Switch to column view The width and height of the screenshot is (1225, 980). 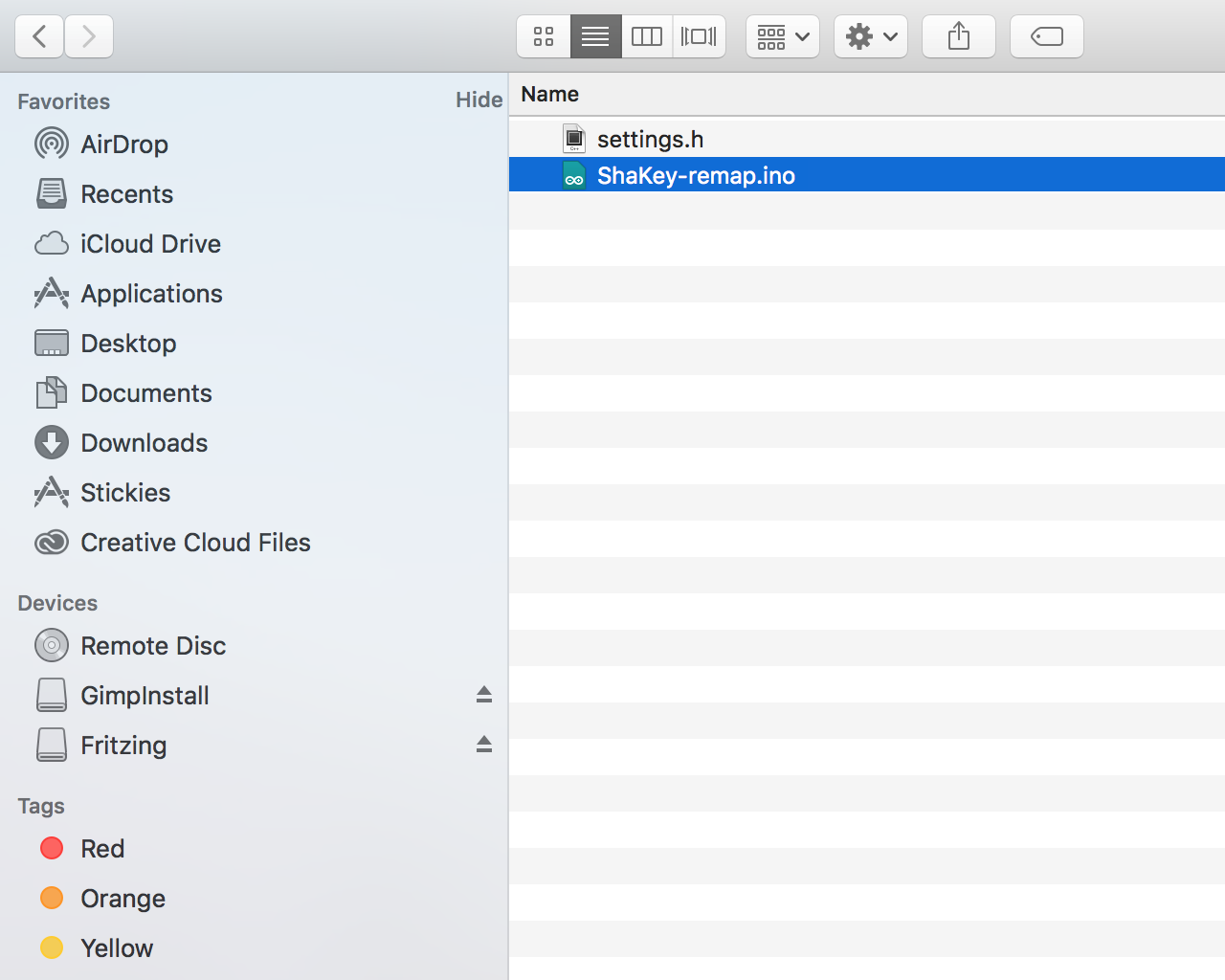tap(647, 36)
